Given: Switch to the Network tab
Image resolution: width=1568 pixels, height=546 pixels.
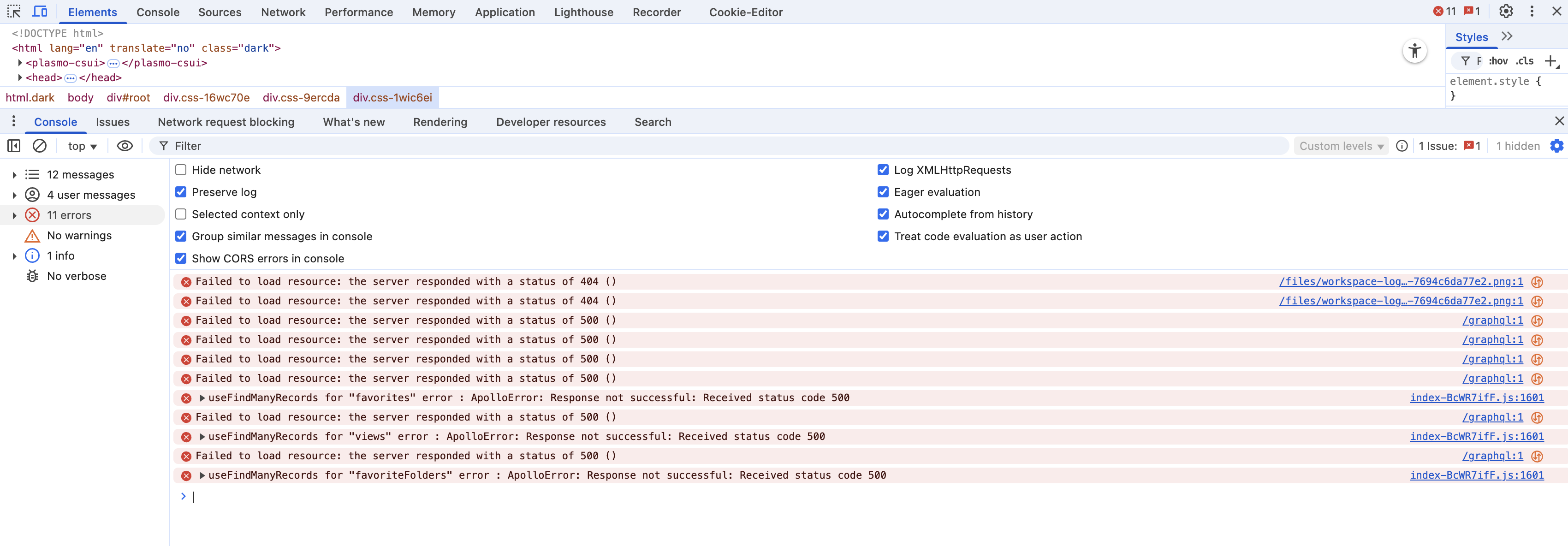Looking at the screenshot, I should (x=283, y=12).
